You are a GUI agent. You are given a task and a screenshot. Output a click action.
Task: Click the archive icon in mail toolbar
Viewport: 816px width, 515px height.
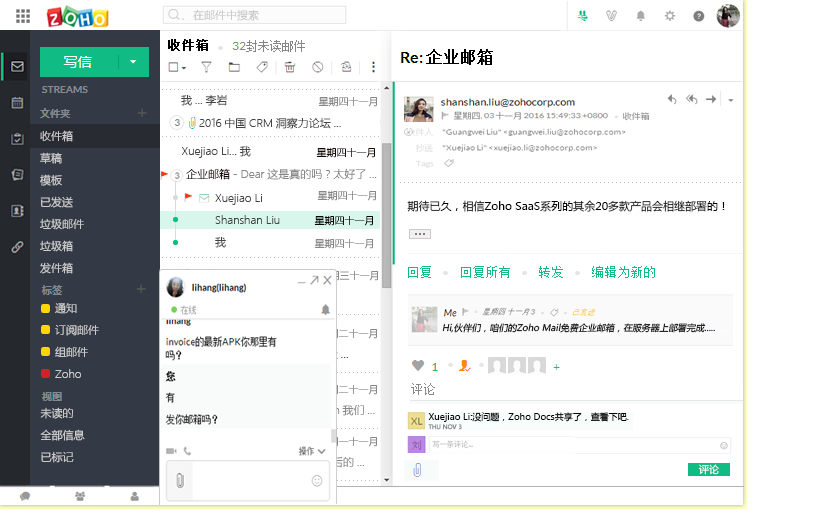click(346, 67)
